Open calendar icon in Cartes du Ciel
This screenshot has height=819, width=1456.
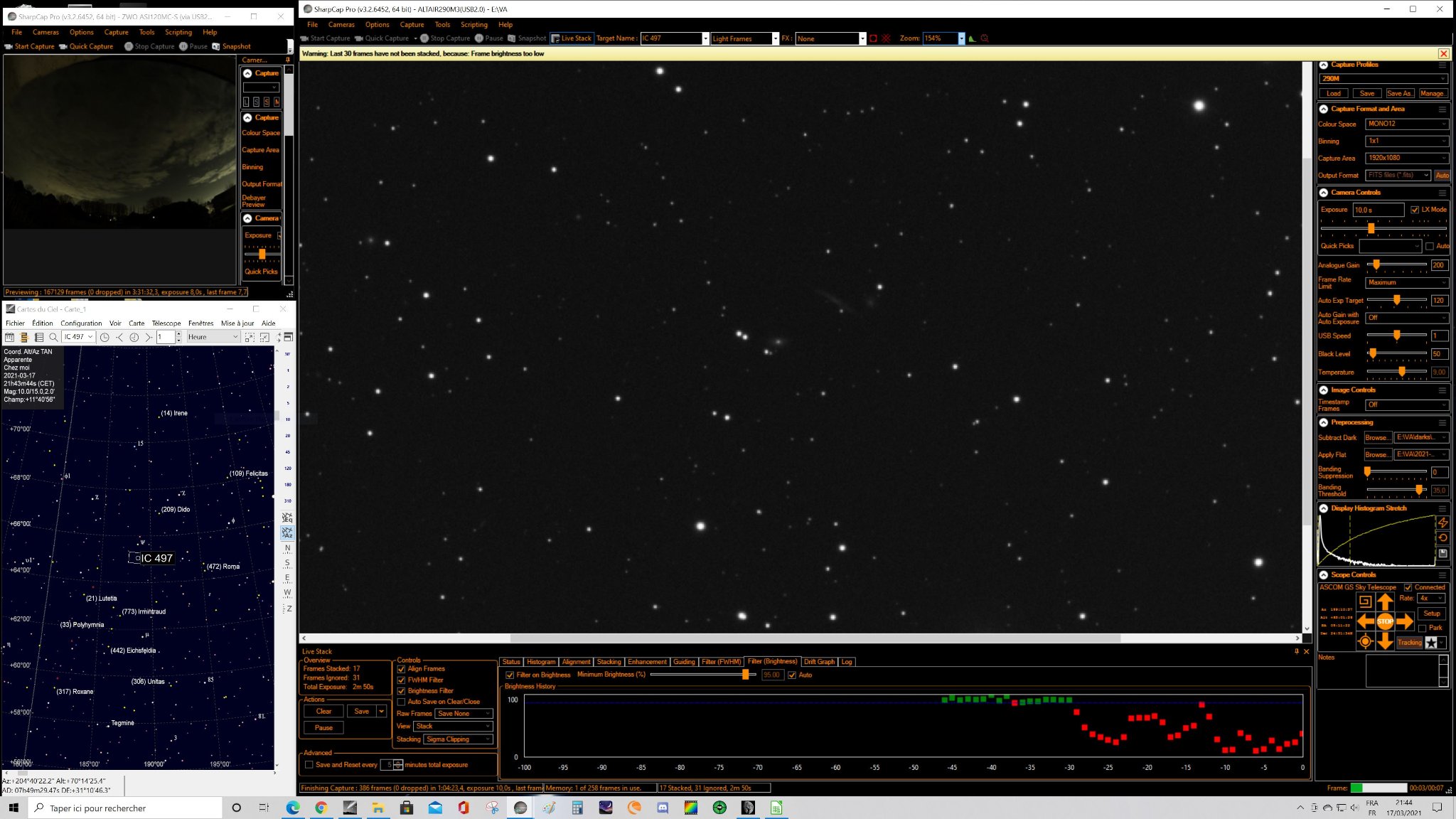(10, 337)
